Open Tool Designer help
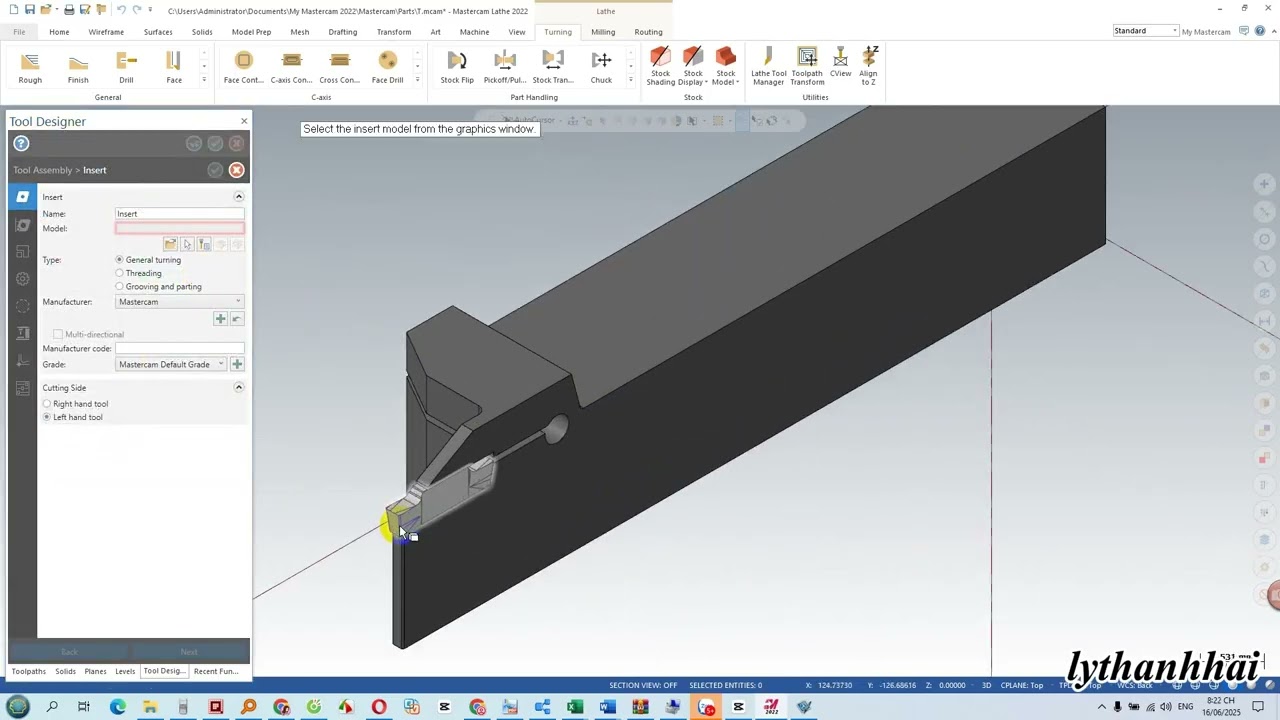 [x=21, y=144]
